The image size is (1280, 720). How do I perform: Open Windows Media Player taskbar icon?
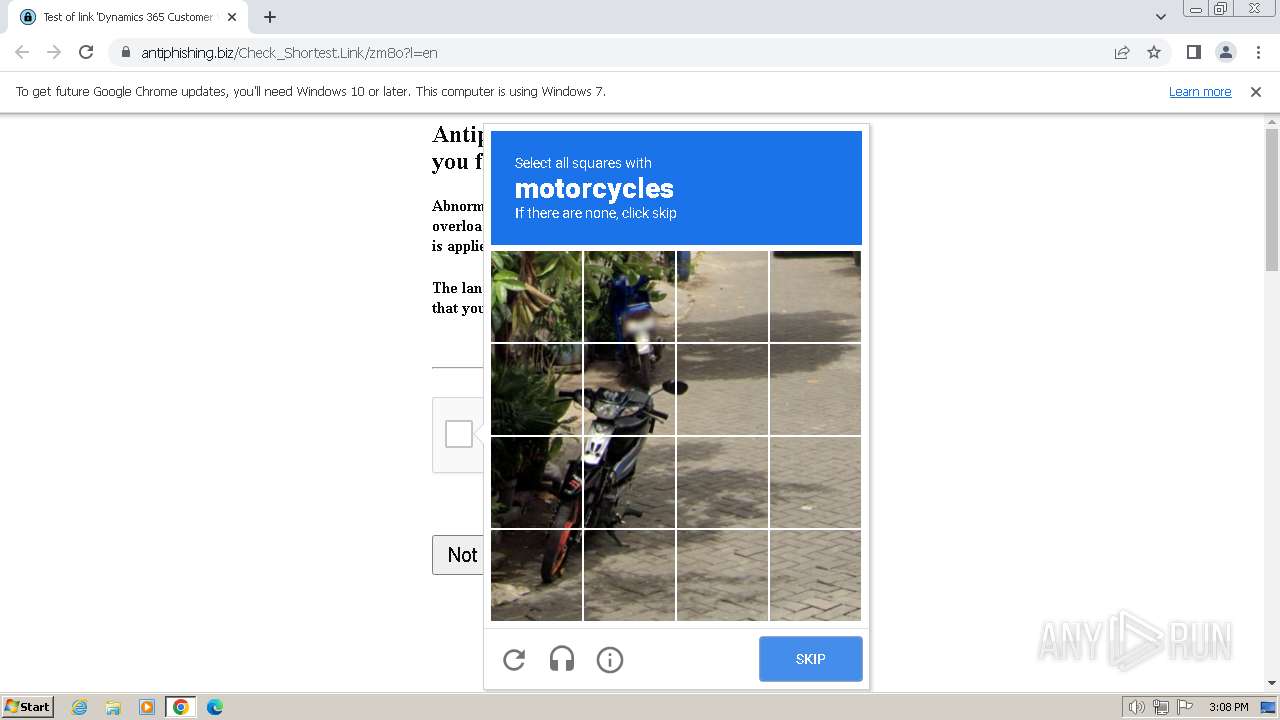tap(147, 707)
